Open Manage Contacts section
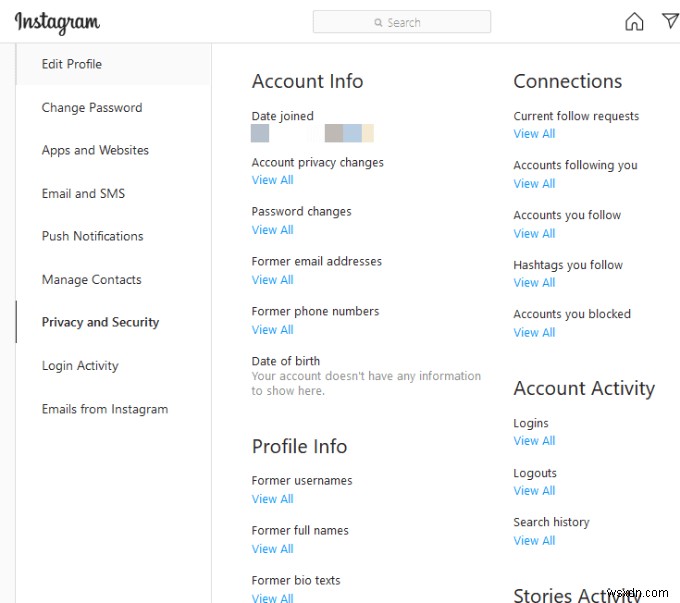Screen dimensions: 680x603 coord(91,280)
